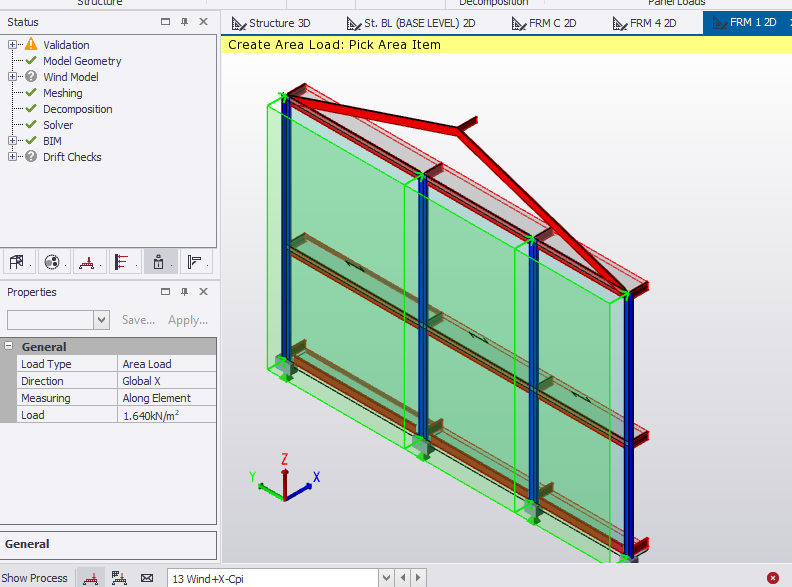Screen dimensions: 792x587
Task: Go to next loadcase arrow
Action: (x=418, y=577)
